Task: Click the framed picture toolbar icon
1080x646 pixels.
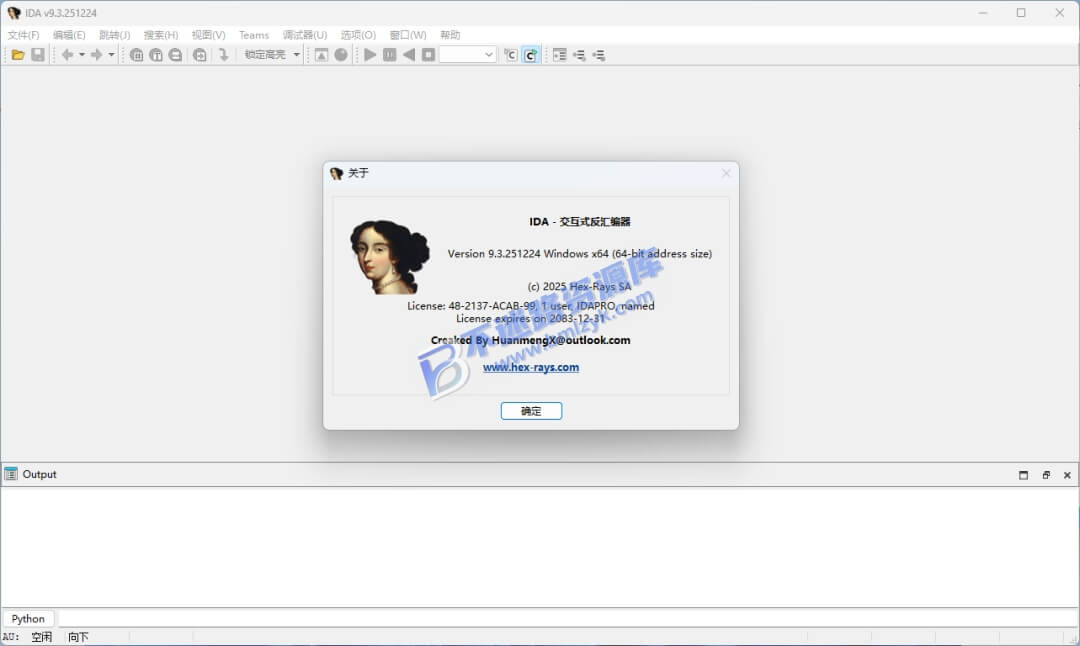Action: point(321,55)
